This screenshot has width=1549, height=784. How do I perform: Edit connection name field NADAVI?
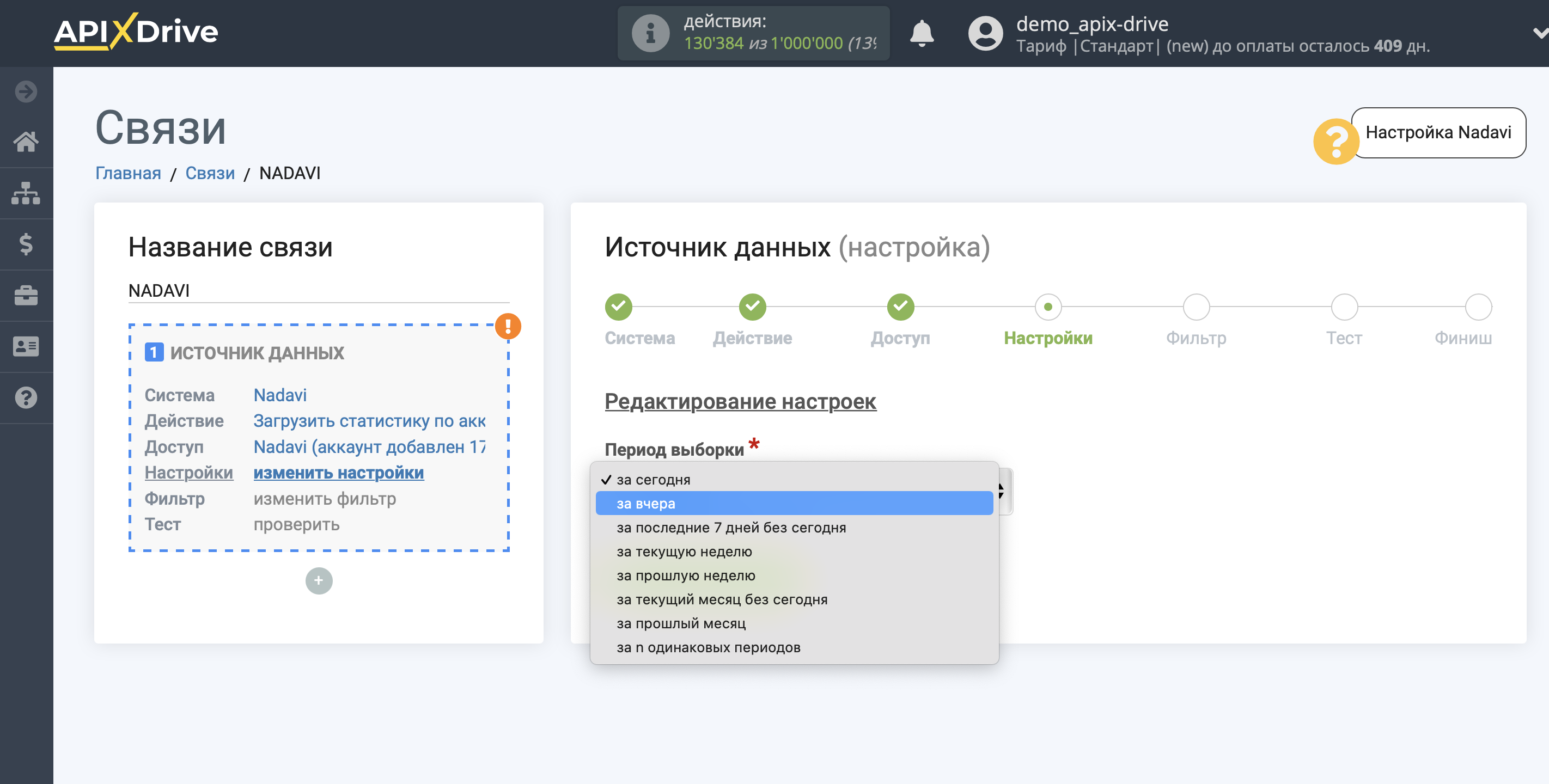click(319, 291)
